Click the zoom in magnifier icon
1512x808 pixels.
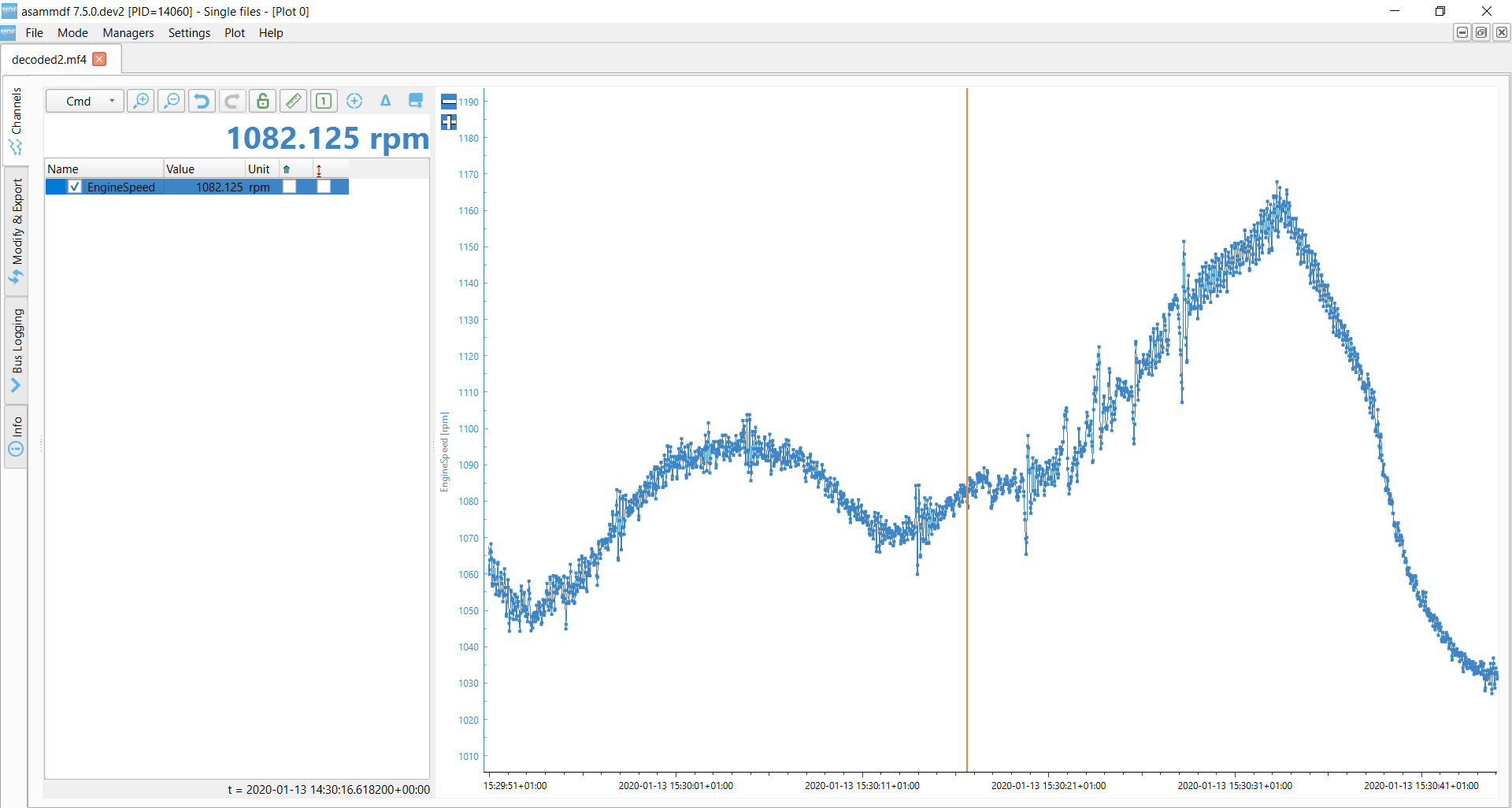click(141, 101)
